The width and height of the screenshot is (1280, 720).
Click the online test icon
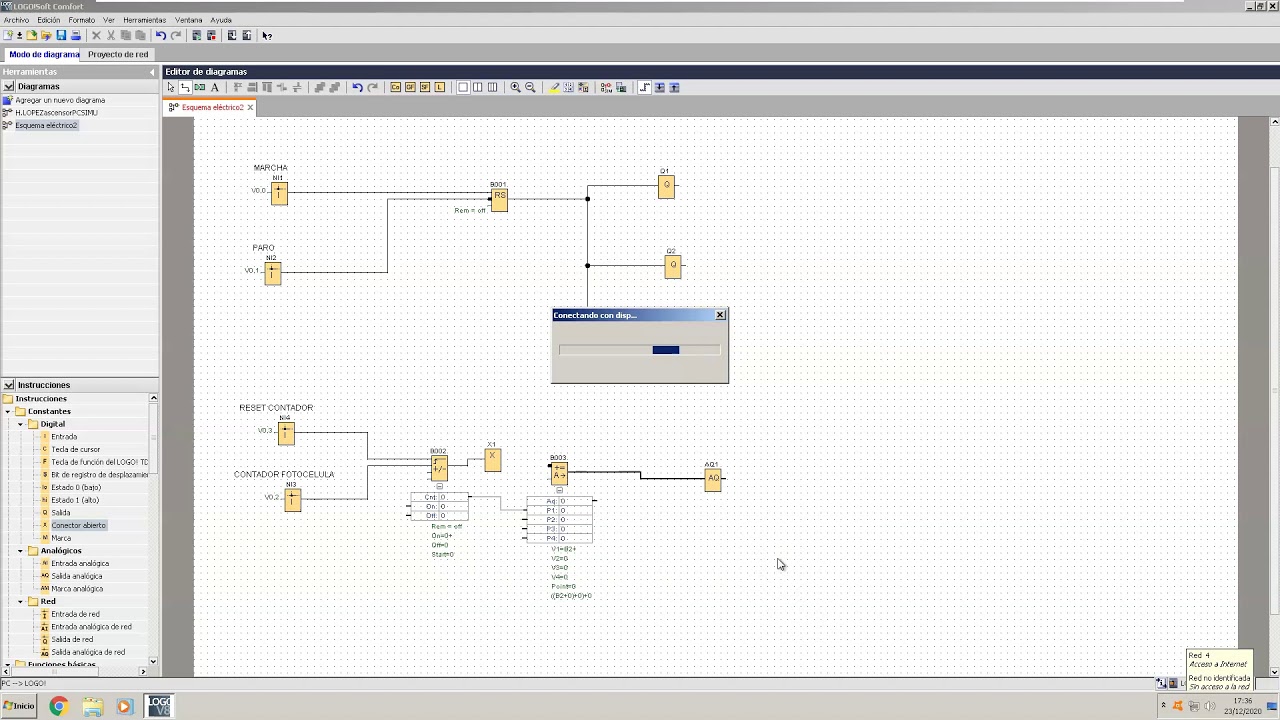[x=621, y=87]
